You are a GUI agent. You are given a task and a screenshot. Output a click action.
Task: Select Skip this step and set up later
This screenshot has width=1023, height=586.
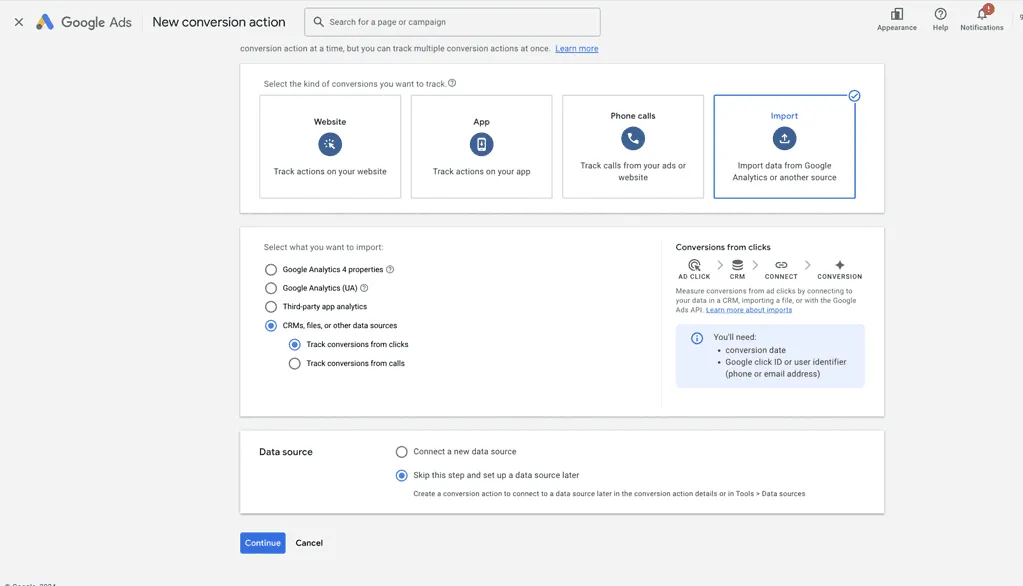pos(402,476)
